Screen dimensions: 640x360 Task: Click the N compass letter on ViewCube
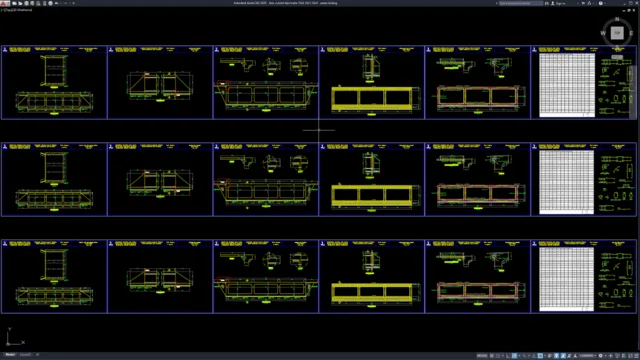click(617, 19)
